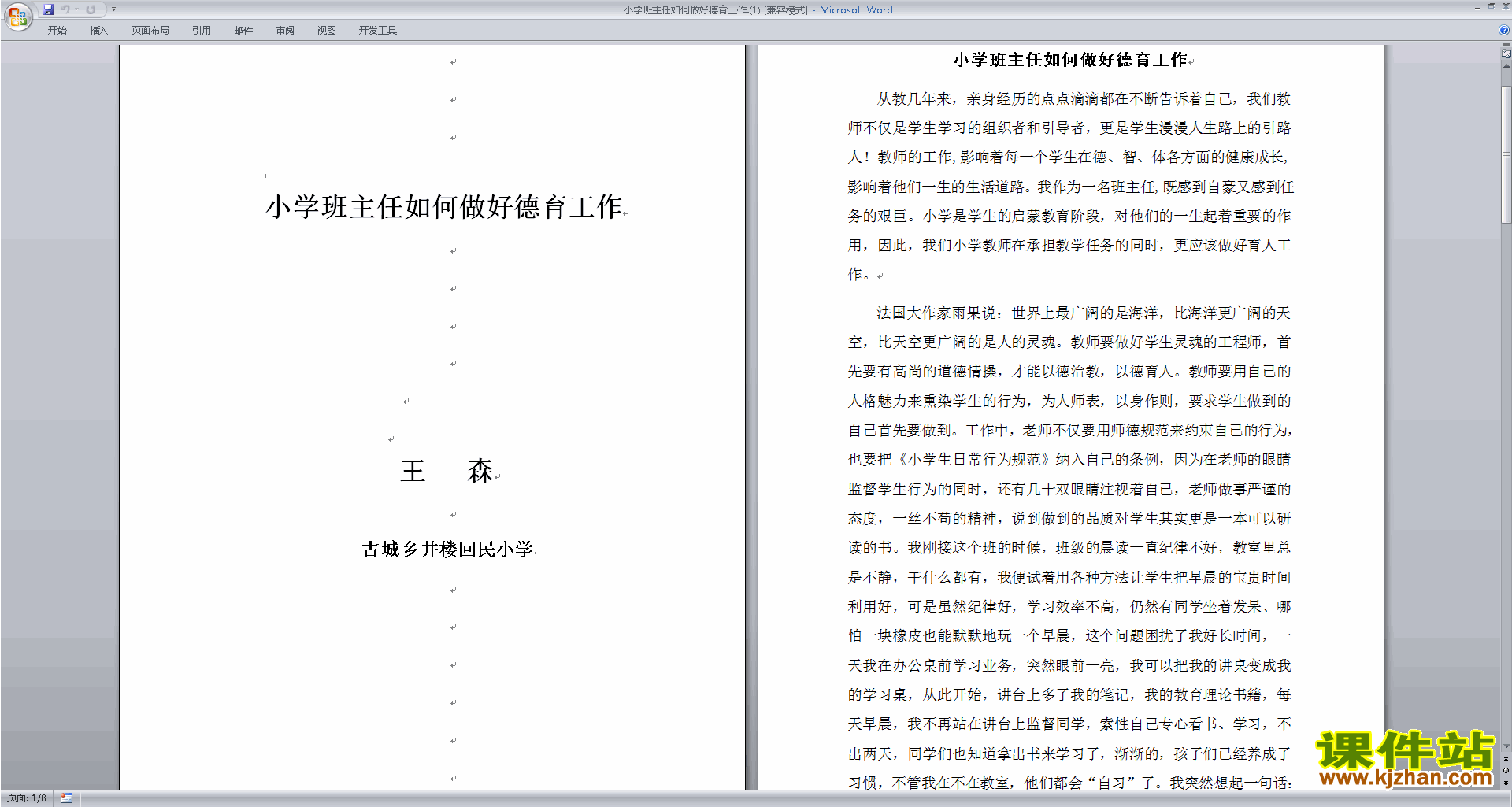Click paragraph starting 法国大作家雨果说
Image resolution: width=1512 pixels, height=807 pixels.
[x=1070, y=548]
